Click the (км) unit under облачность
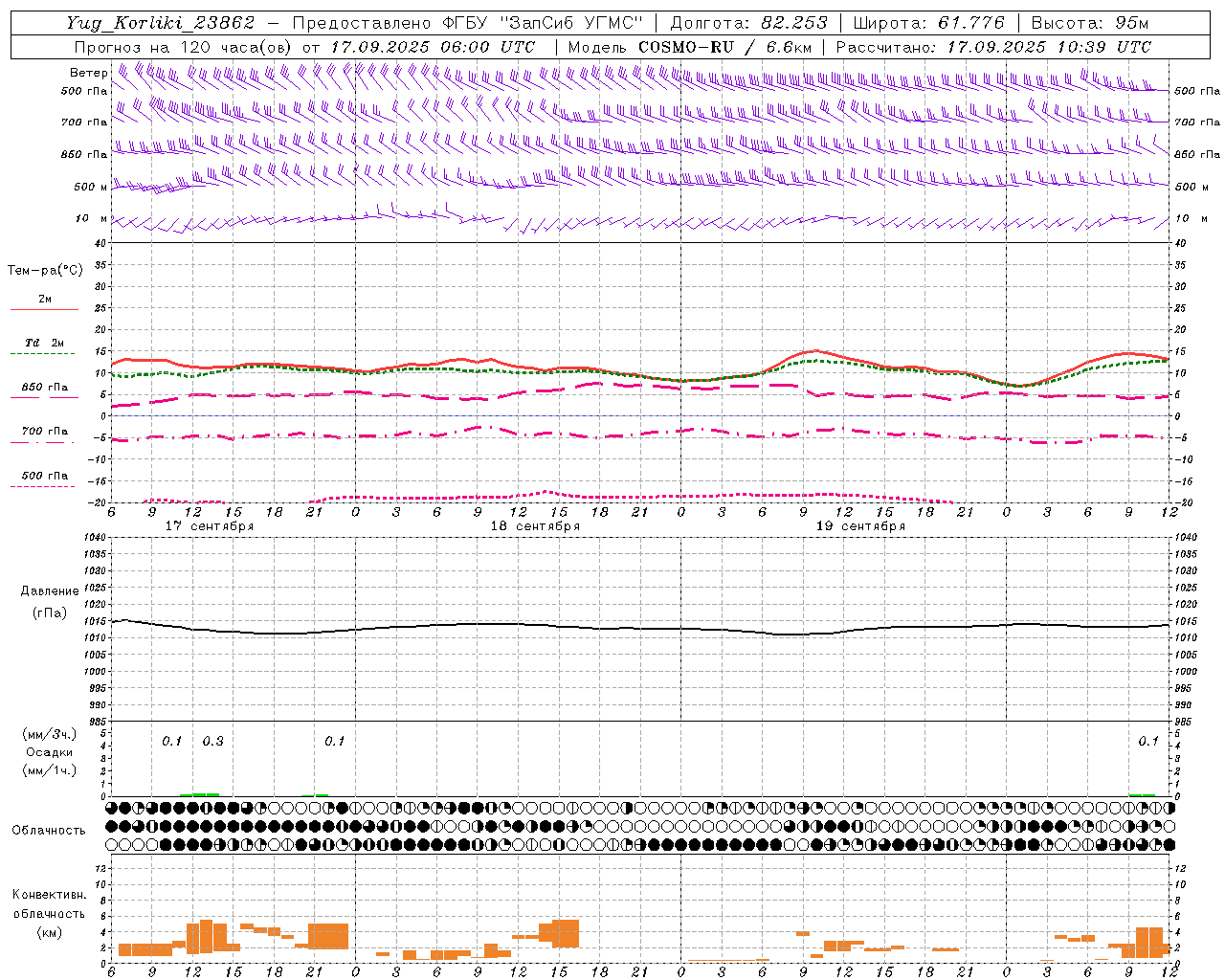1225x980 pixels. 49,932
